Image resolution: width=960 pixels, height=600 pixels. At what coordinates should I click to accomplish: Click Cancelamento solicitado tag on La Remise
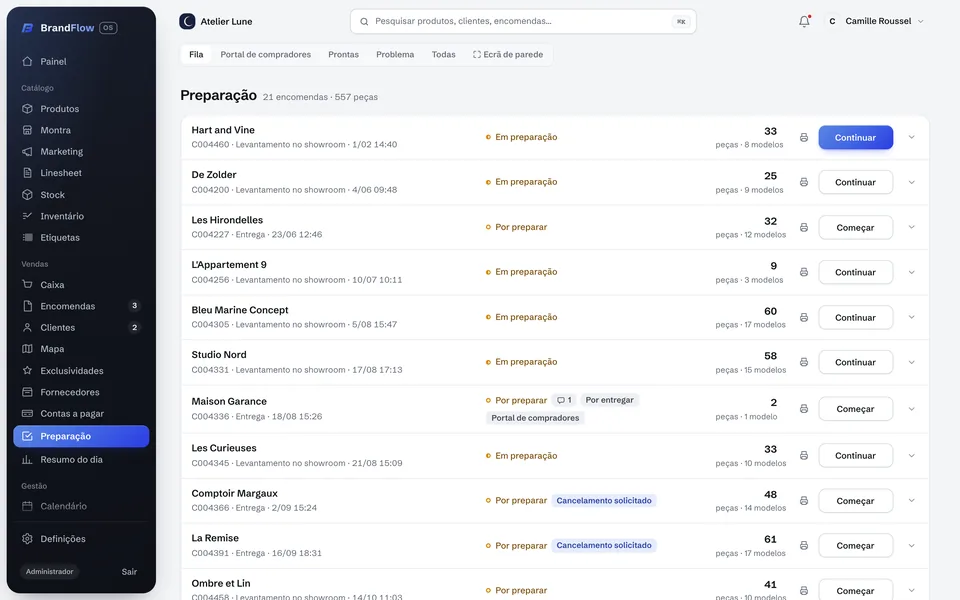604,546
